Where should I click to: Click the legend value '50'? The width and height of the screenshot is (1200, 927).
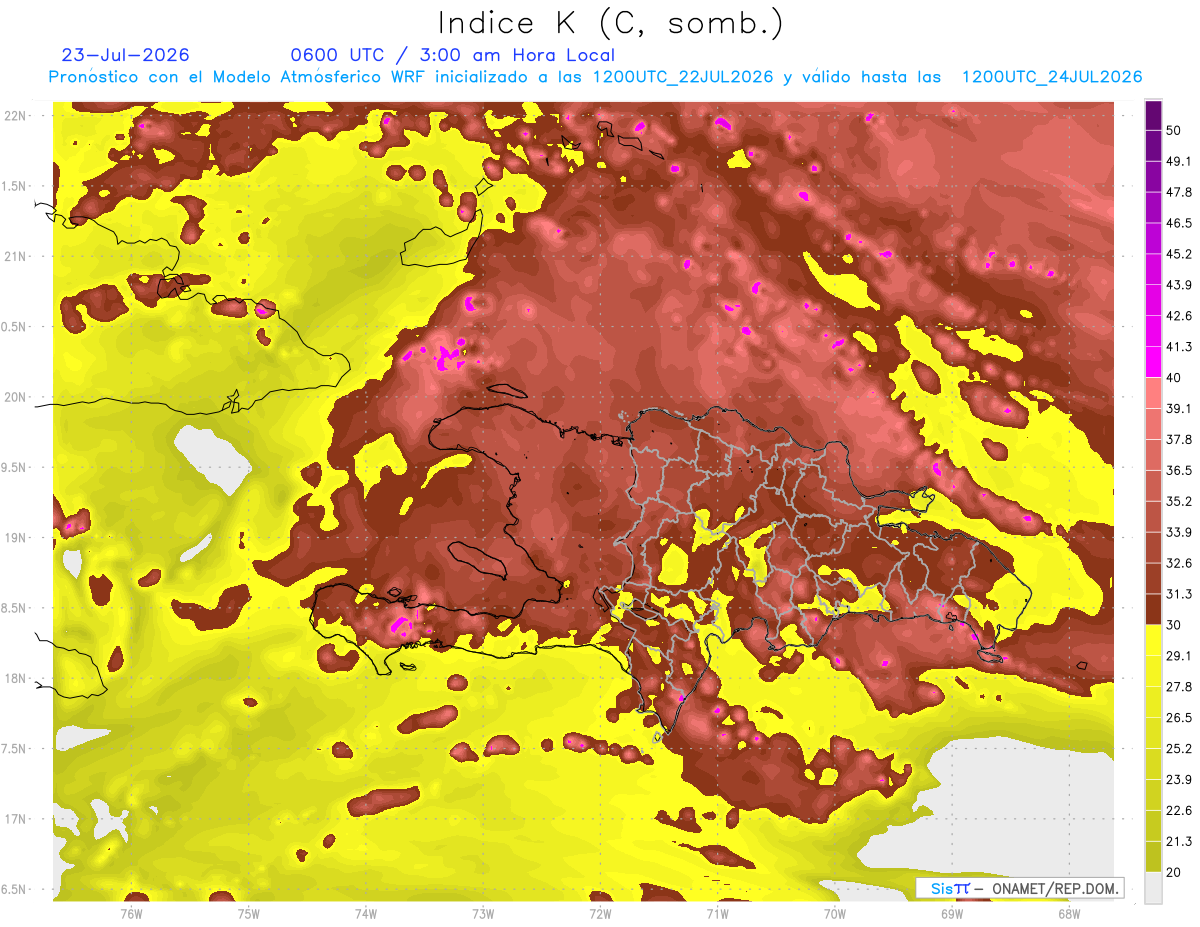pyautogui.click(x=1173, y=130)
